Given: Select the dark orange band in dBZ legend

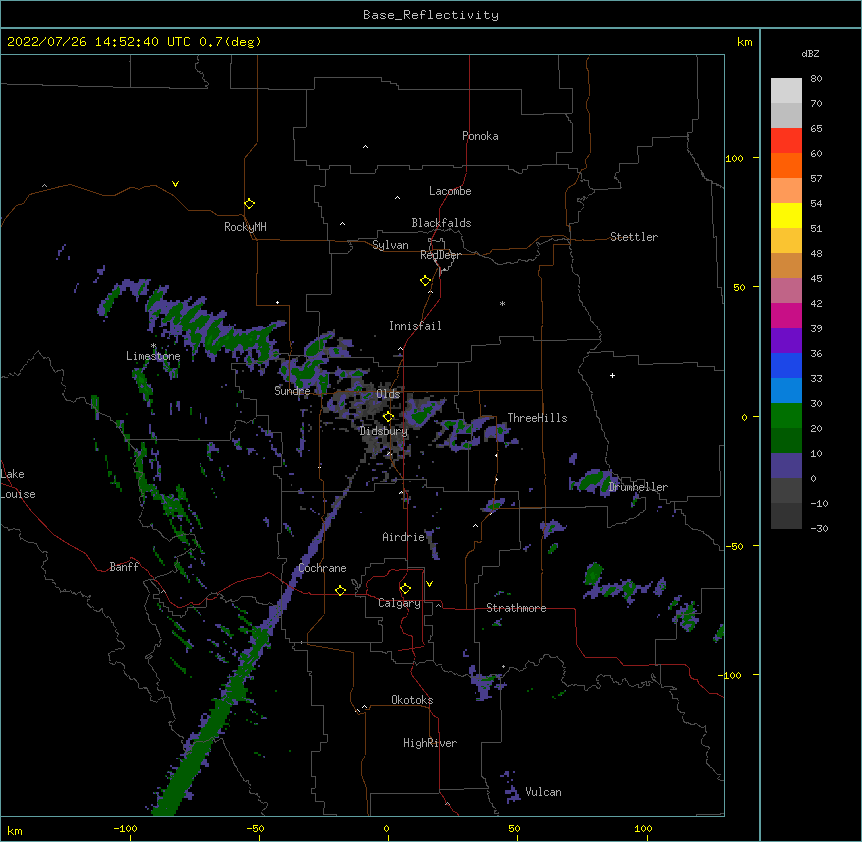Looking at the screenshot, I should click(x=786, y=165).
